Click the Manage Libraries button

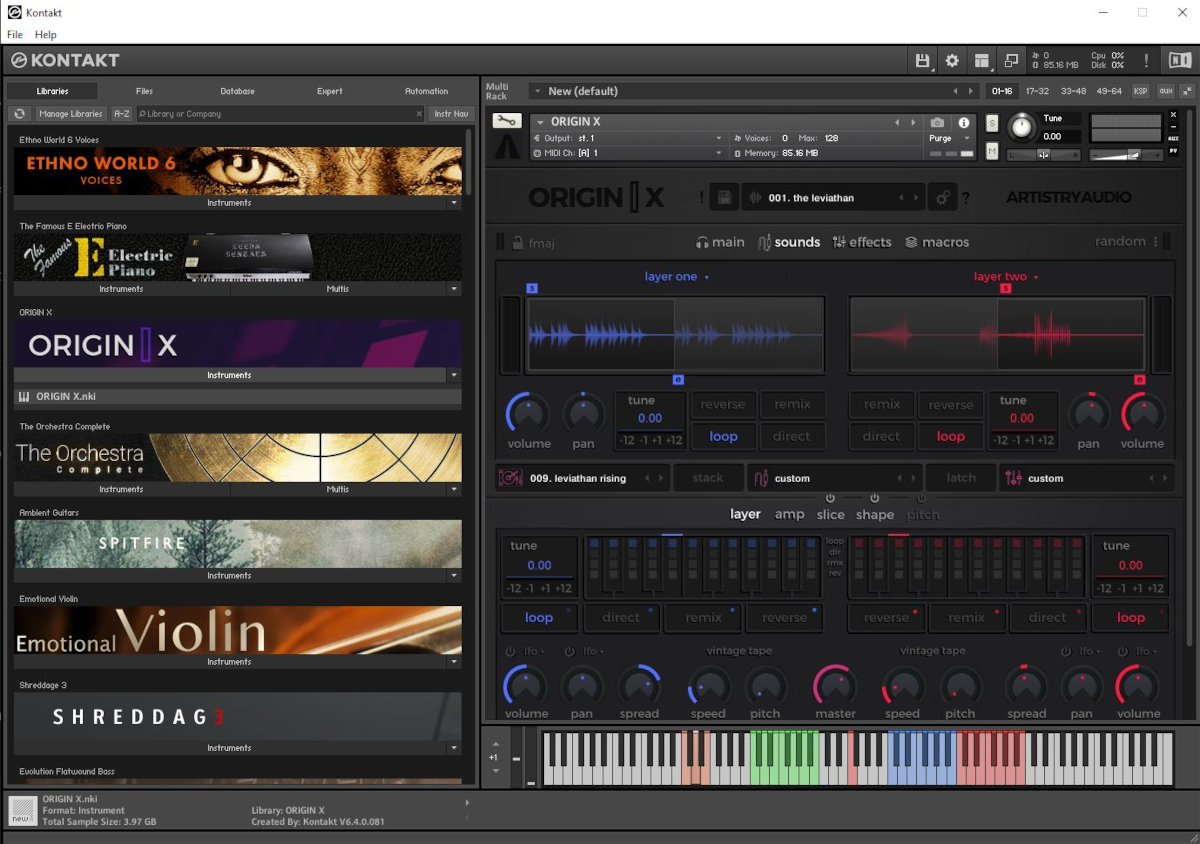click(70, 114)
